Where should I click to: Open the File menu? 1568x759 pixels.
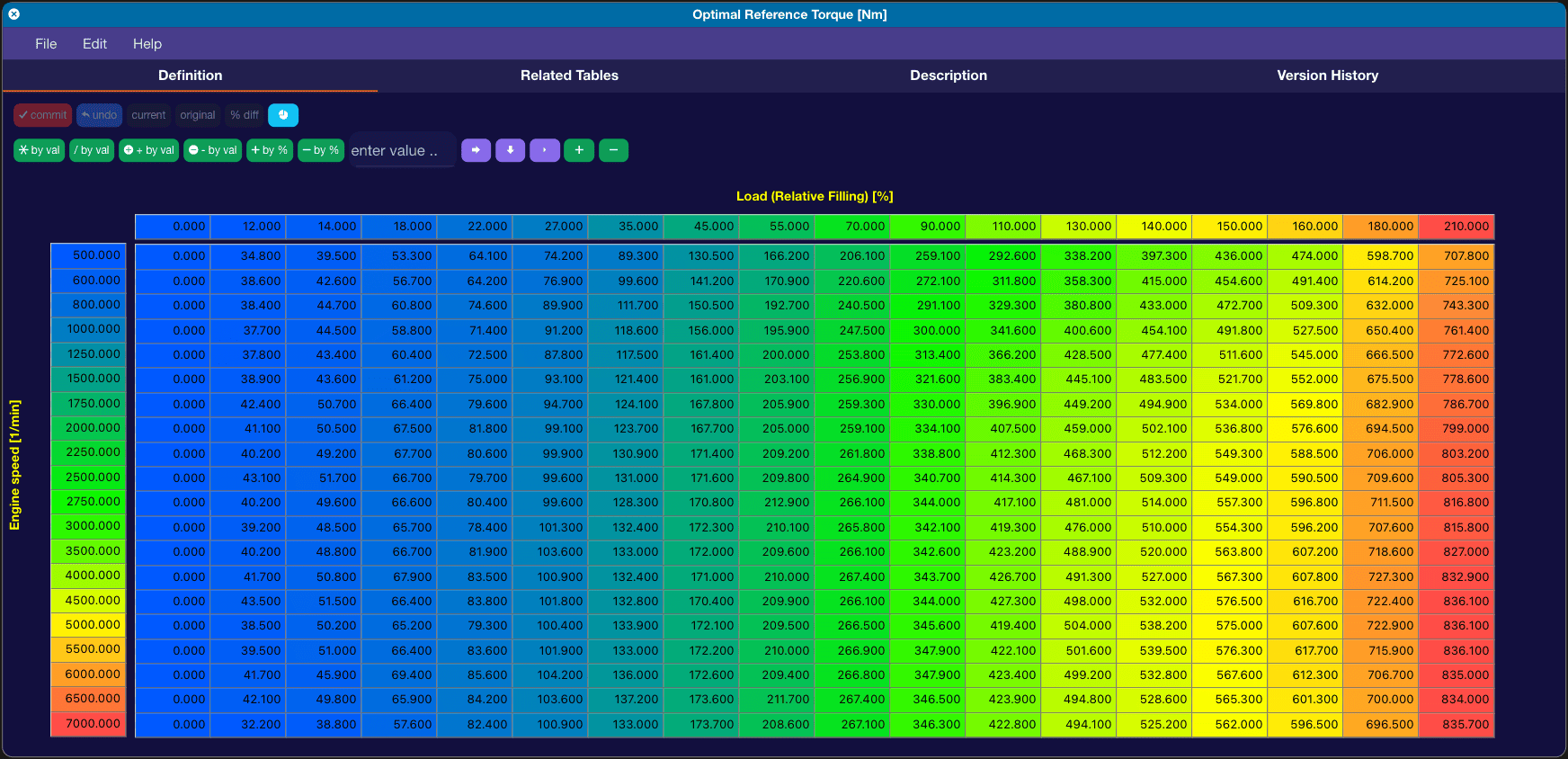(x=46, y=44)
